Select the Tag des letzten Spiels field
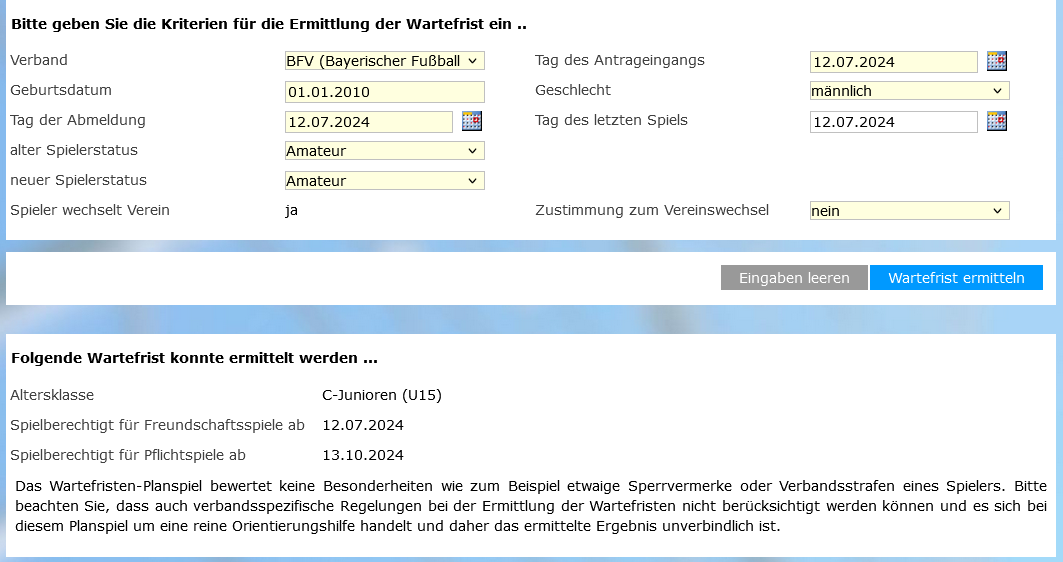Viewport: 1063px width, 562px height. [893, 122]
